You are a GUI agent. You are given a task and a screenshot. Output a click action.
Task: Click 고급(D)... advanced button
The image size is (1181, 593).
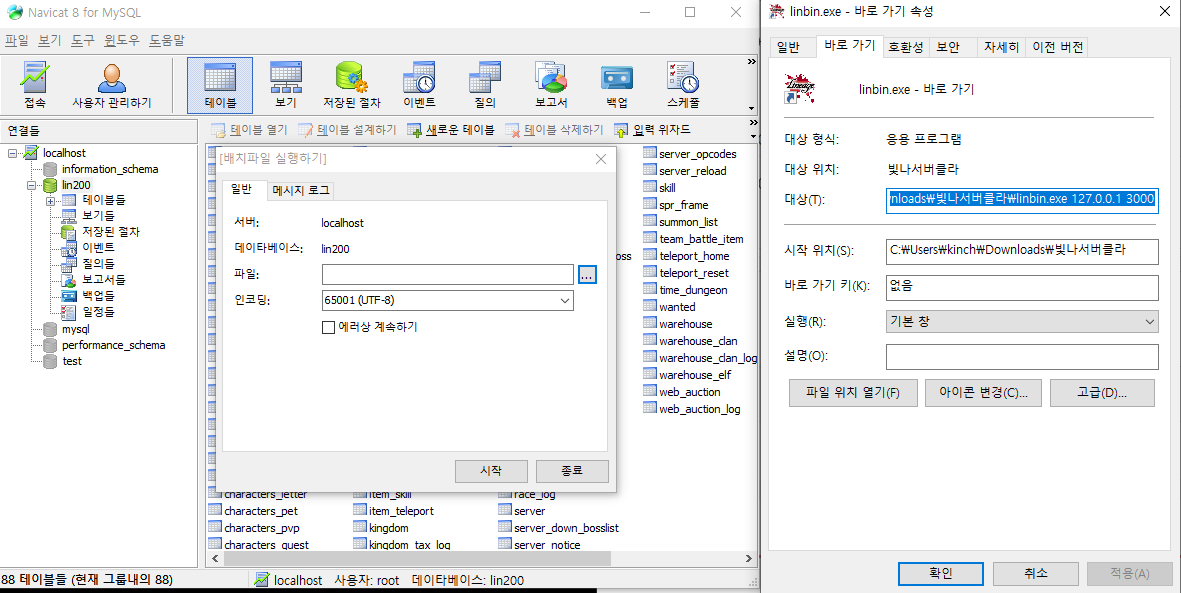[x=1102, y=393]
